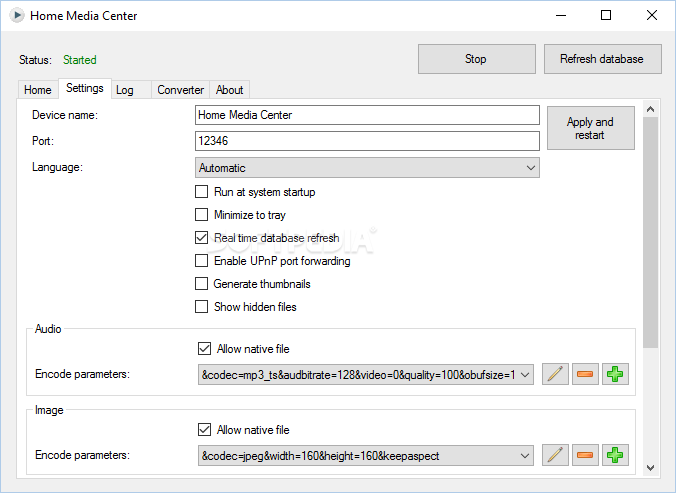
Task: Add an Audio encode parameter with plus icon
Action: click(616, 374)
